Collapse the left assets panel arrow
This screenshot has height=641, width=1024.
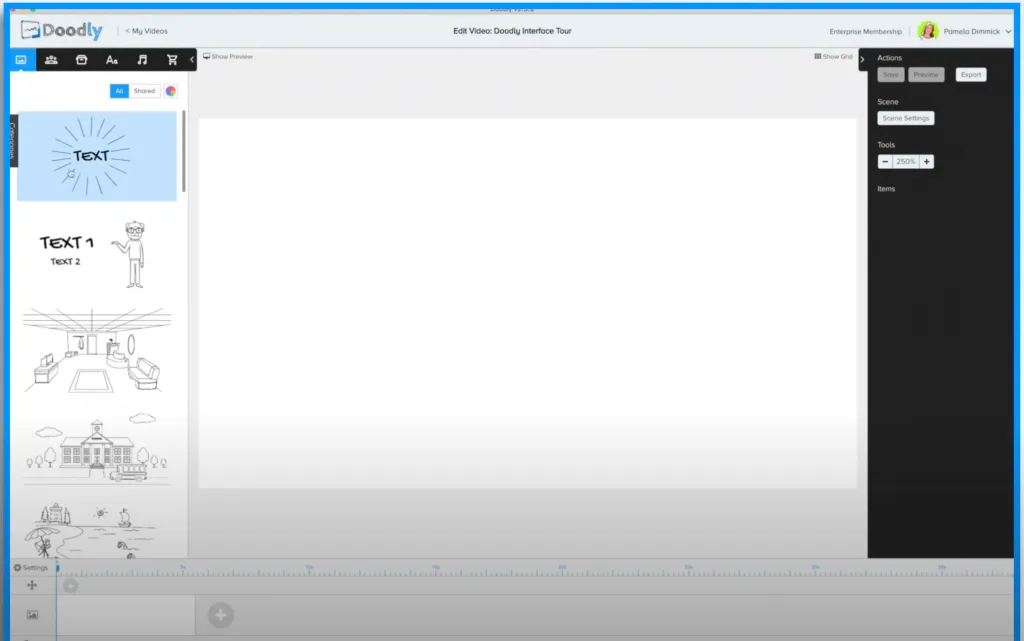coord(192,59)
